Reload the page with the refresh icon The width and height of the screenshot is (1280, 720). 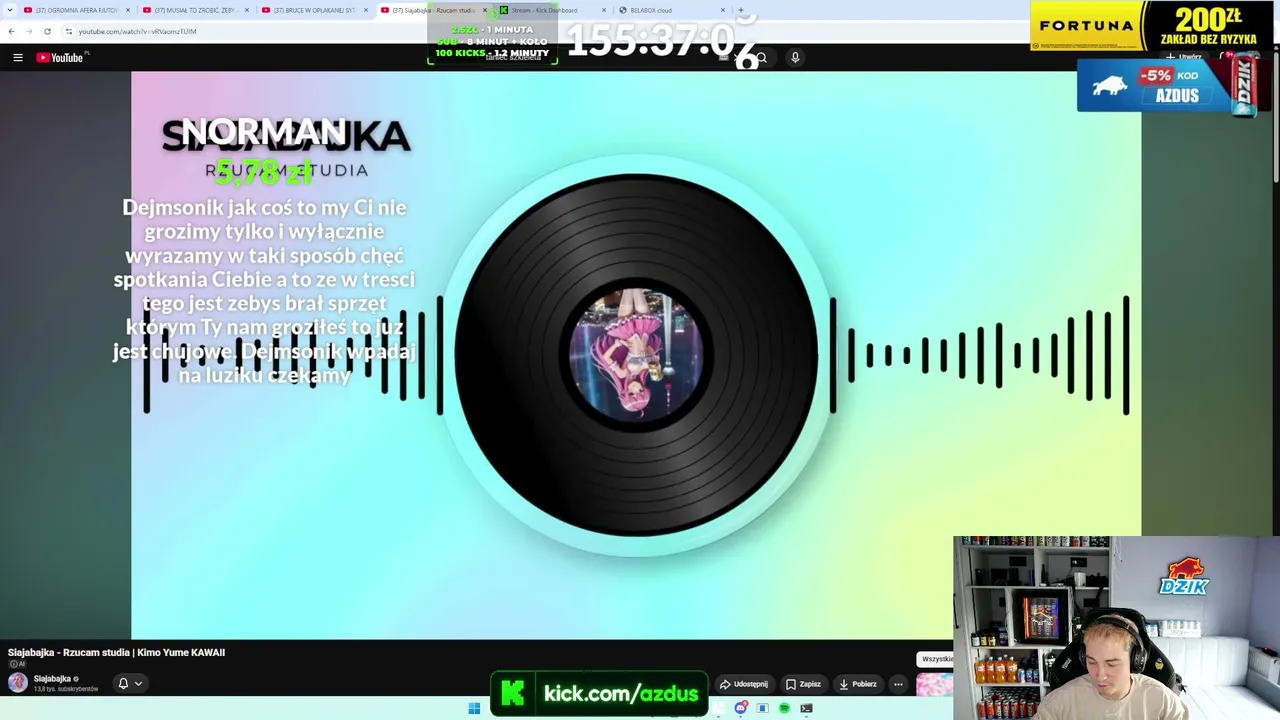[47, 31]
